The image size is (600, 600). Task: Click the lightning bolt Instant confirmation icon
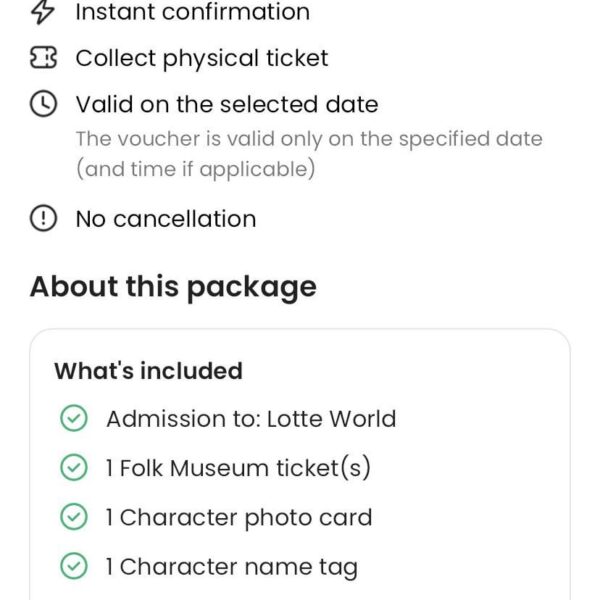coord(43,12)
